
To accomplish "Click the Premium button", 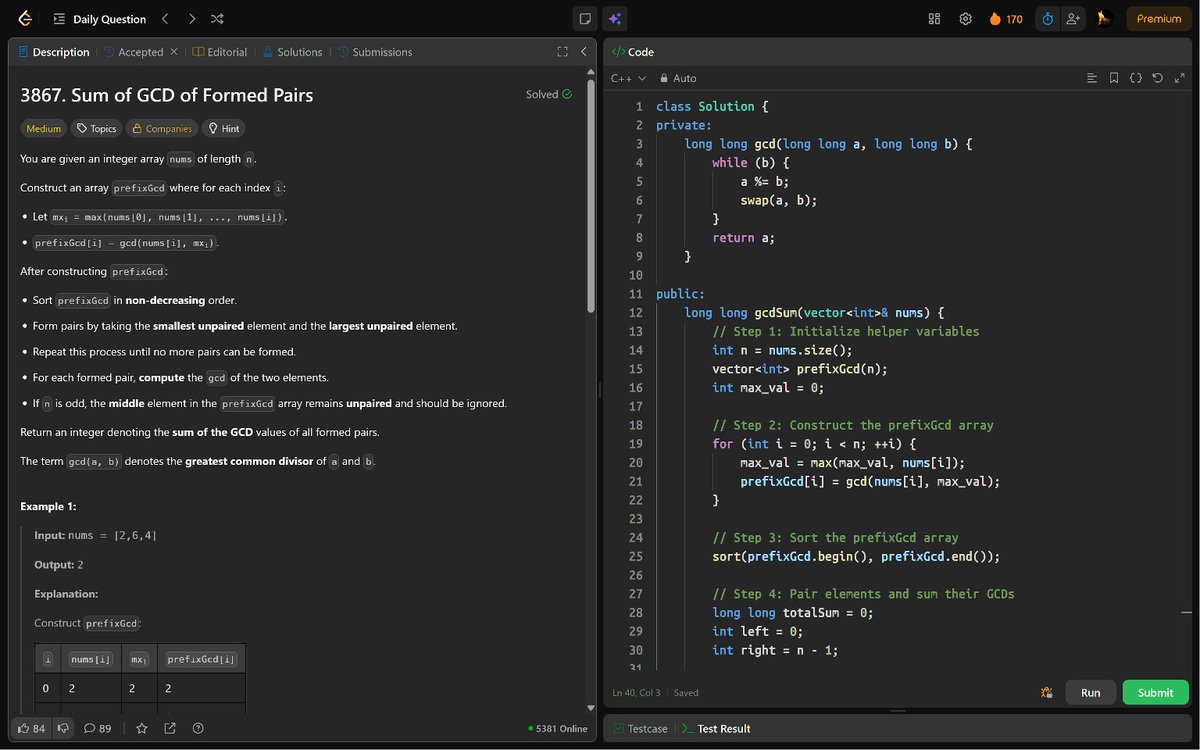I will tap(1159, 19).
